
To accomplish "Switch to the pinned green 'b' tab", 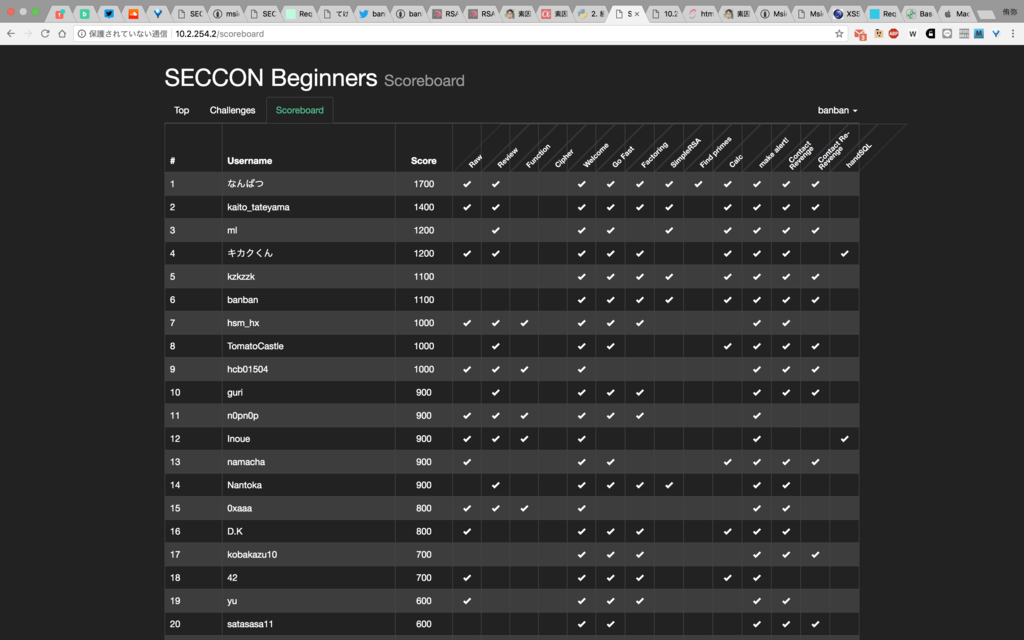I will pos(84,13).
